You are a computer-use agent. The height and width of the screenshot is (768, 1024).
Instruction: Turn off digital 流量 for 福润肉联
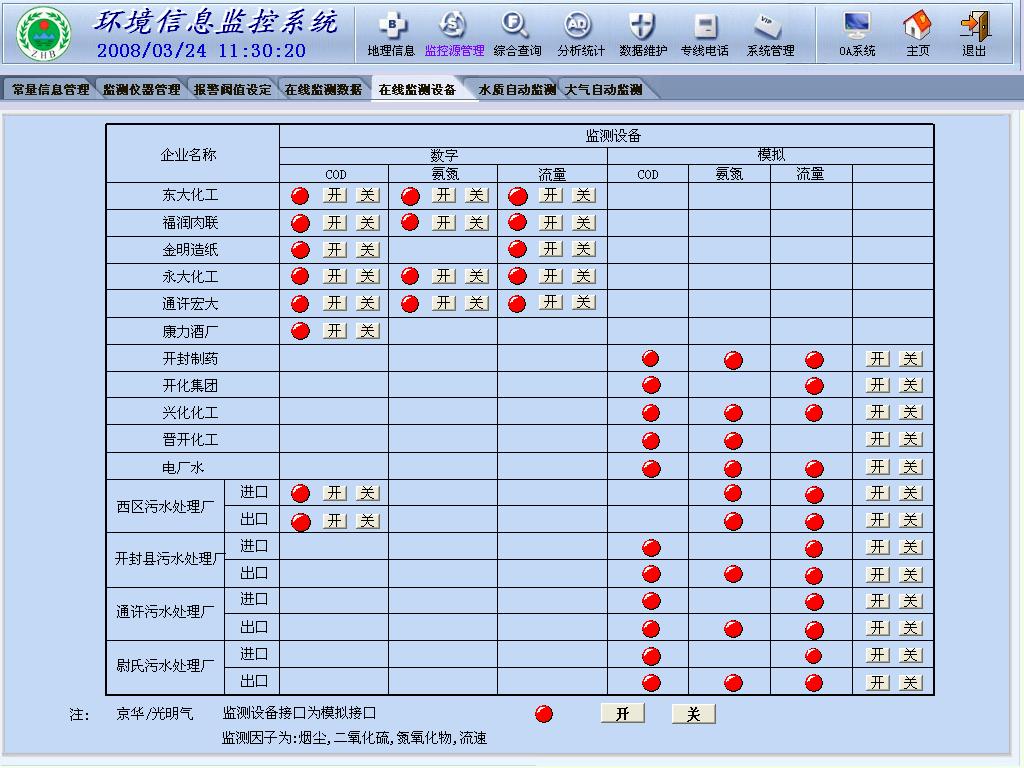coord(584,222)
